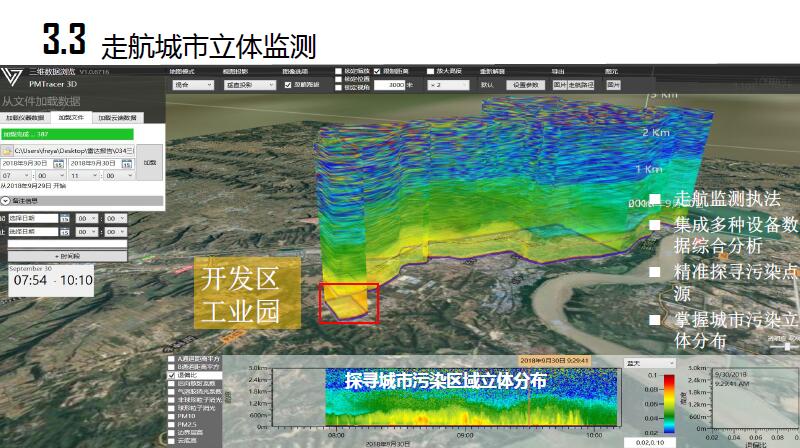Viewport: 800px width, 448px height.
Task: Click the color scale bar beside the chart
Action: [x=669, y=404]
